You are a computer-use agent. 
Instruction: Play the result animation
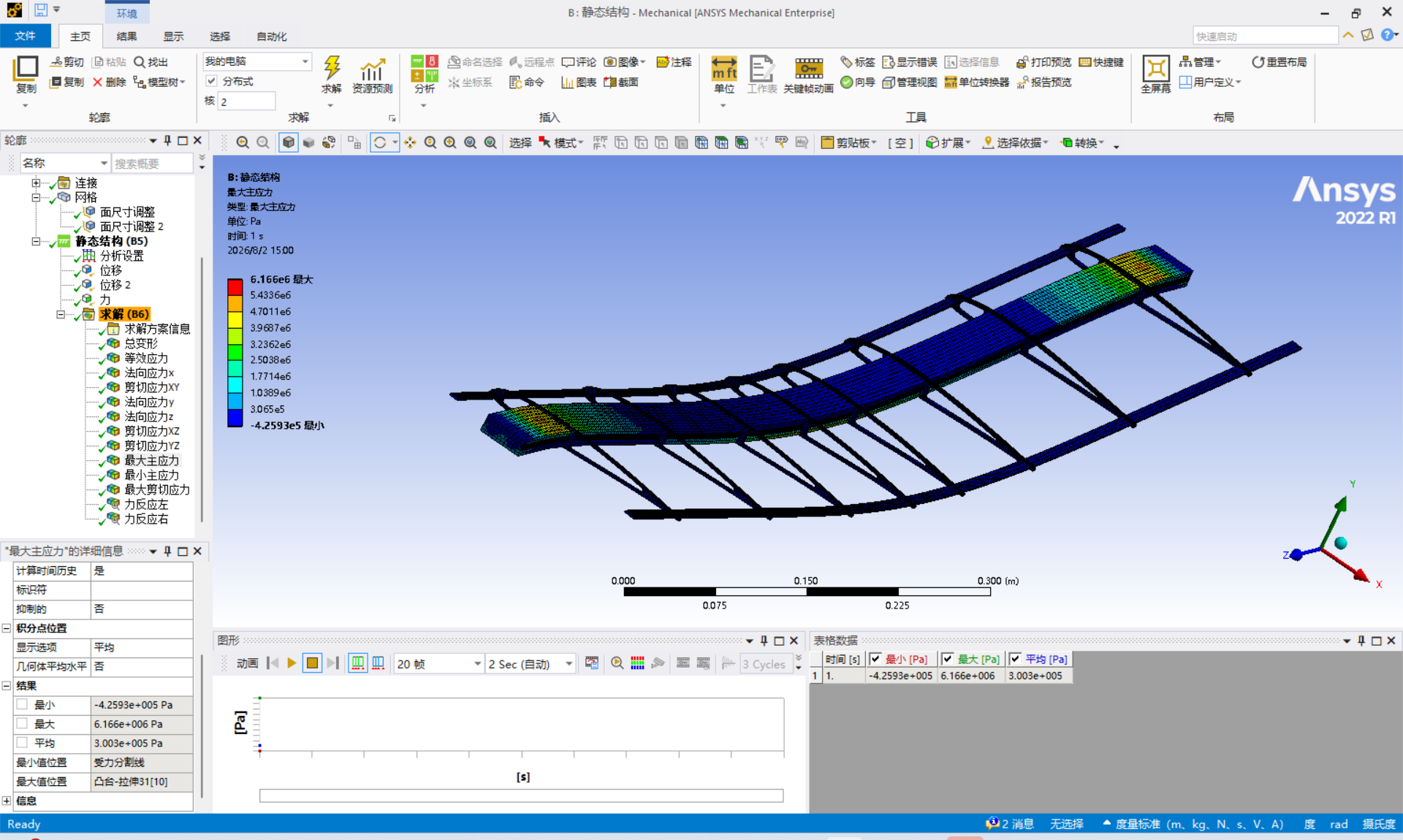coord(292,663)
